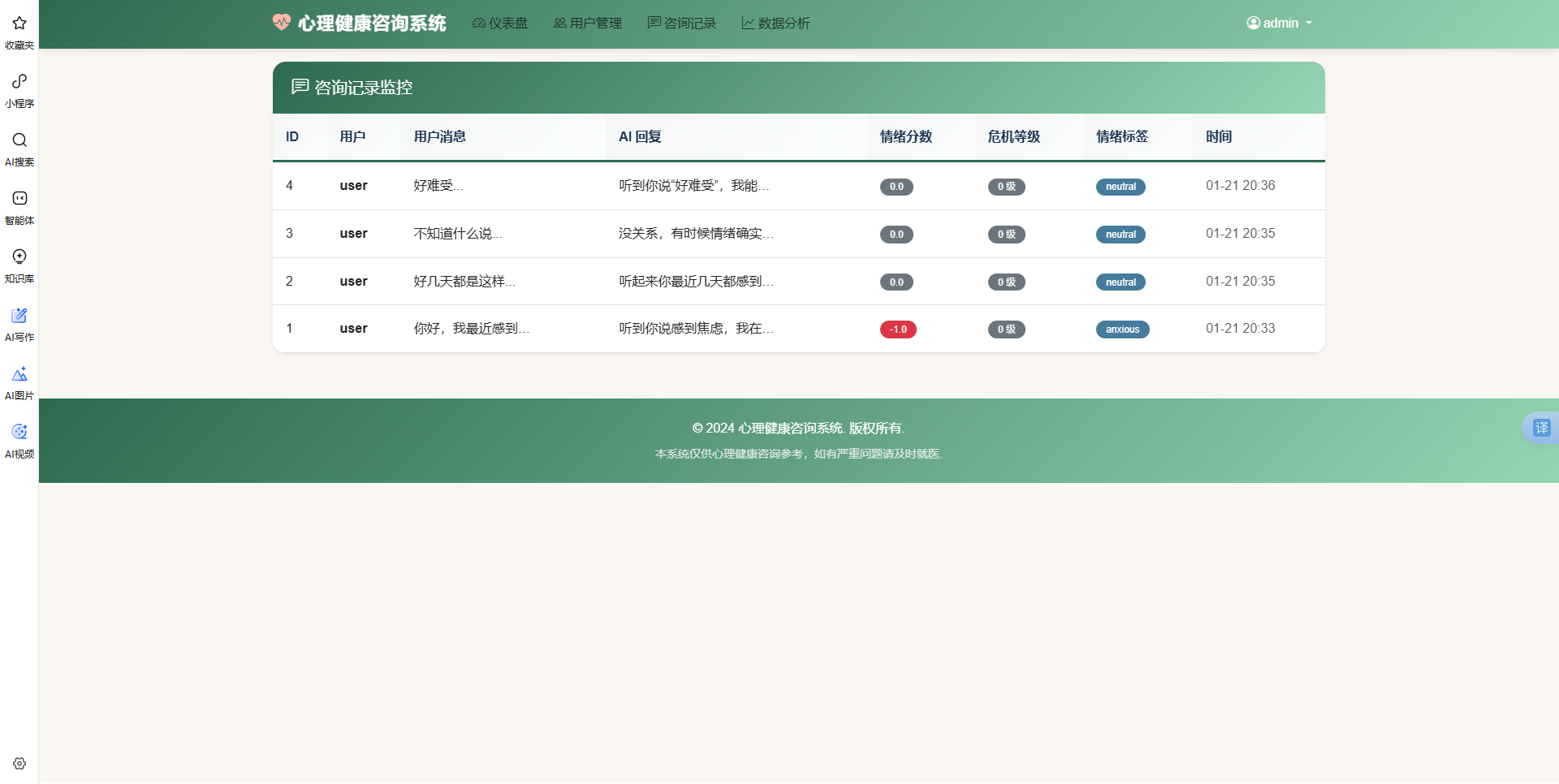This screenshot has width=1559, height=784.
Task: Collapse the 咨询记录监控 panel header
Action: (352, 87)
